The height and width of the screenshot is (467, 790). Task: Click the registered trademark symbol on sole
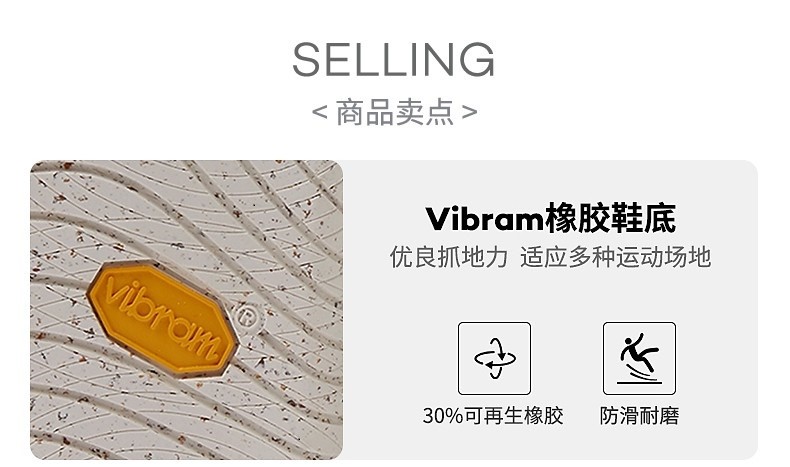[249, 317]
